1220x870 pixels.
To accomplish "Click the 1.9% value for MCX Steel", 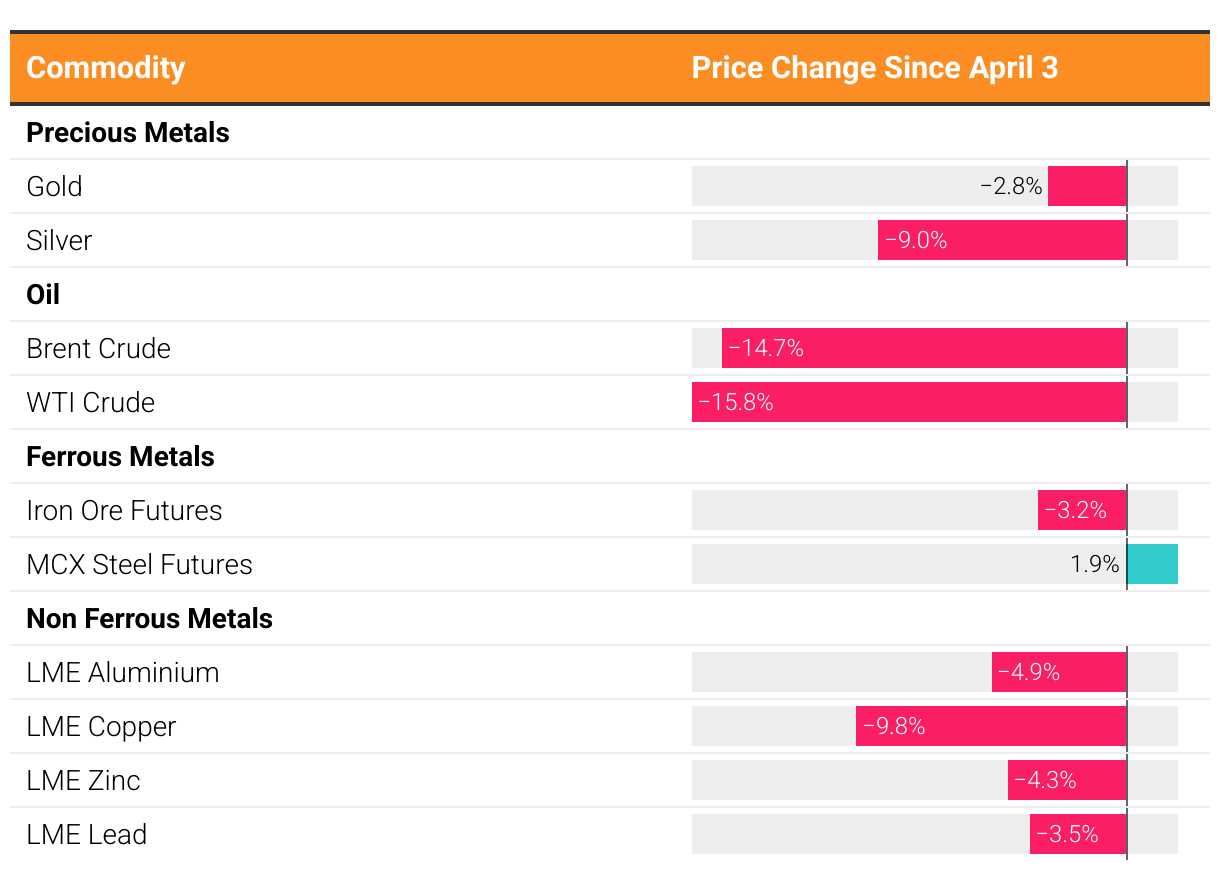I will coord(1095,564).
